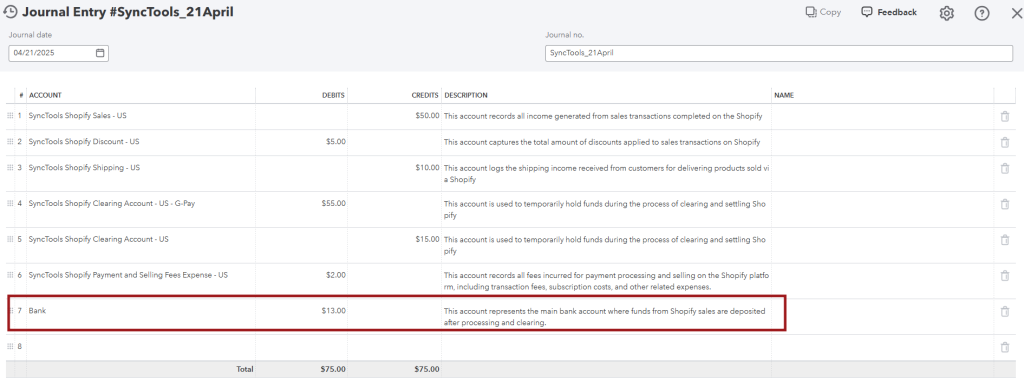This screenshot has width=1024, height=381.
Task: Open the Feedback link
Action: point(889,12)
